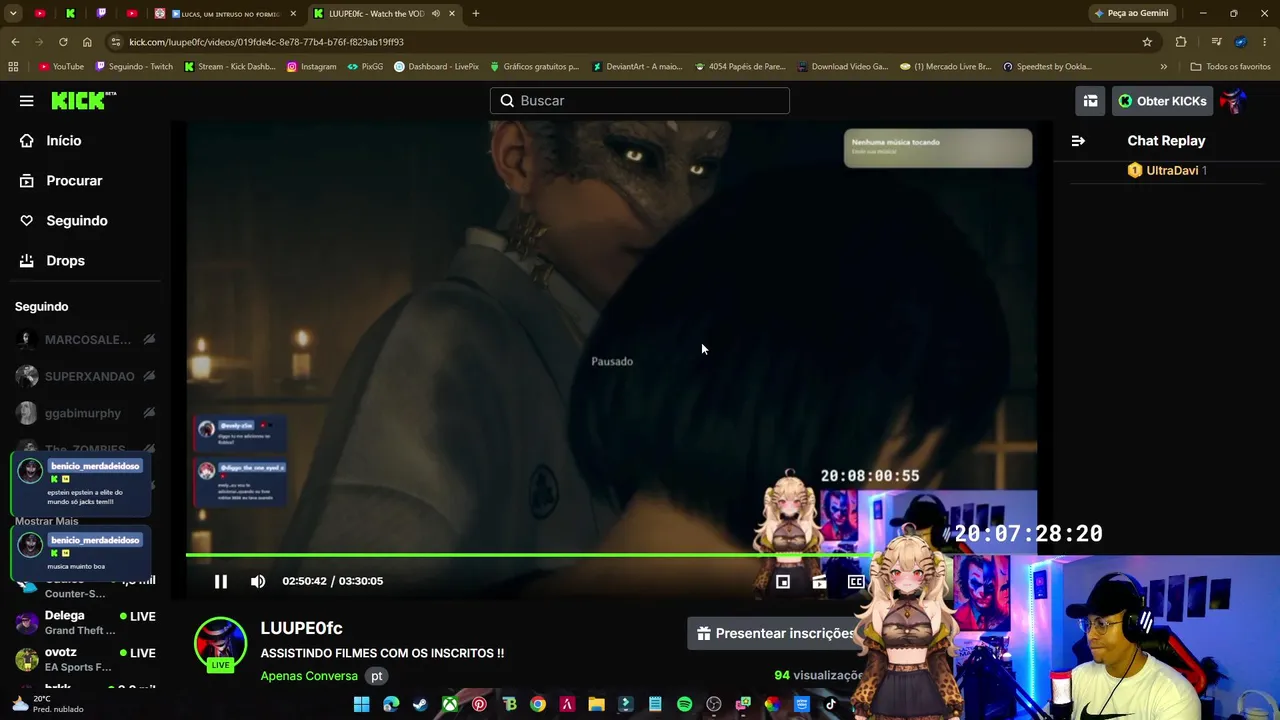Open the YouTube bookmark
The width and height of the screenshot is (1280, 720).
click(x=61, y=67)
